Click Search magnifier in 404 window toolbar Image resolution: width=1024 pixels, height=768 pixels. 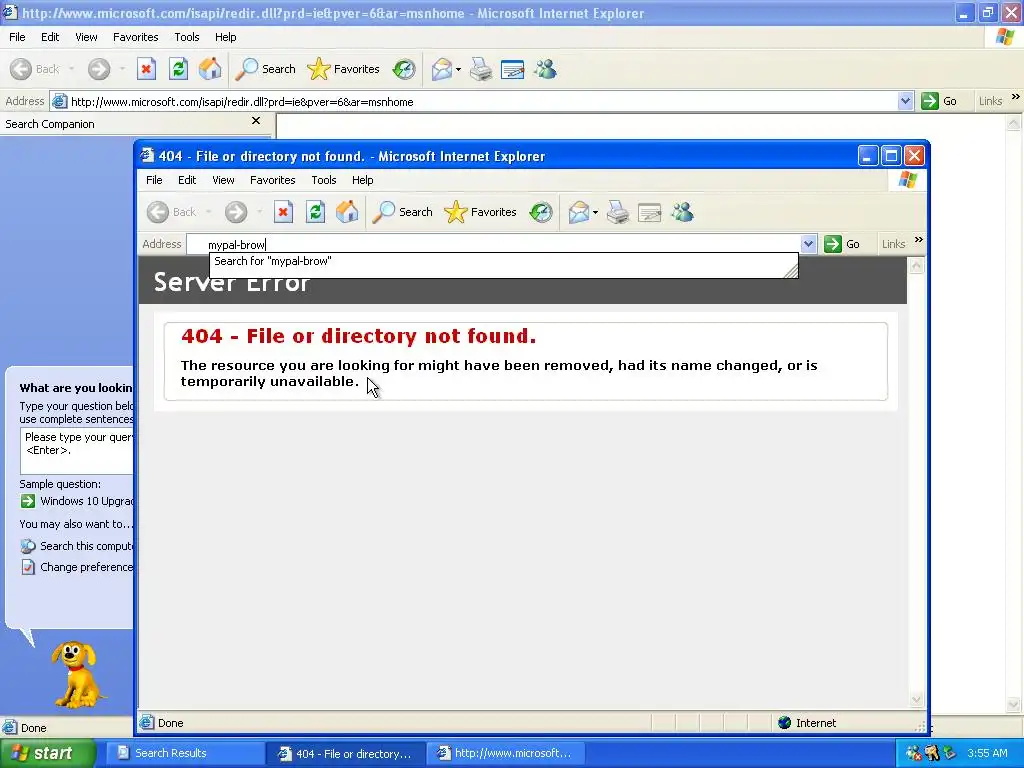point(402,212)
